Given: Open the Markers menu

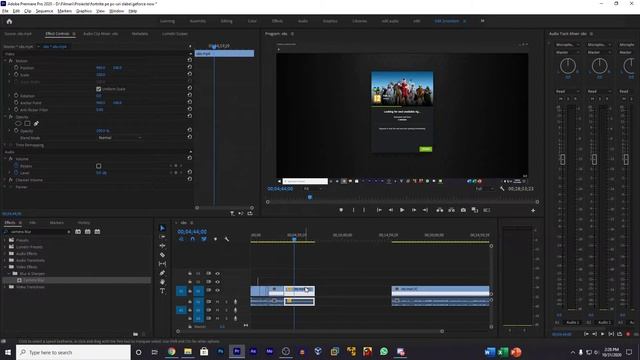Looking at the screenshot, I should 64,11.
